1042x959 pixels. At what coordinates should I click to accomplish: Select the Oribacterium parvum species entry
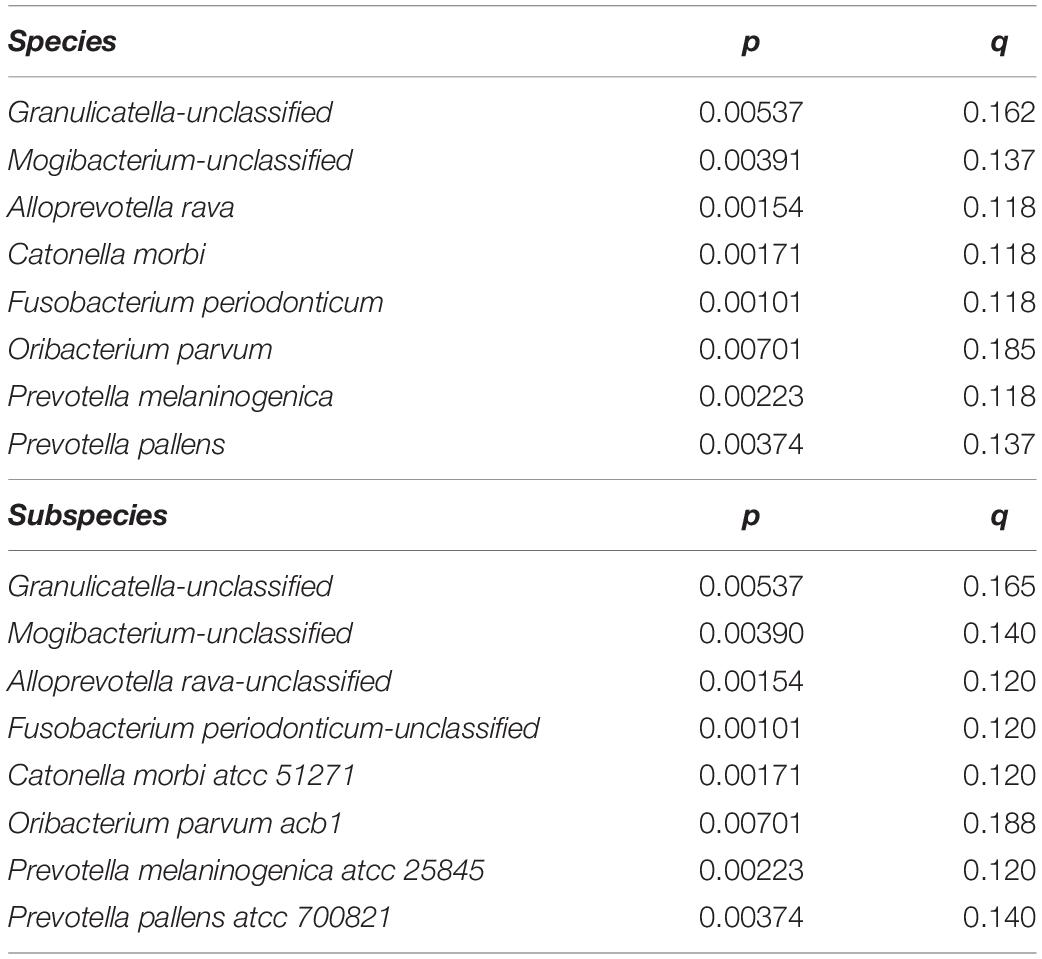point(140,350)
